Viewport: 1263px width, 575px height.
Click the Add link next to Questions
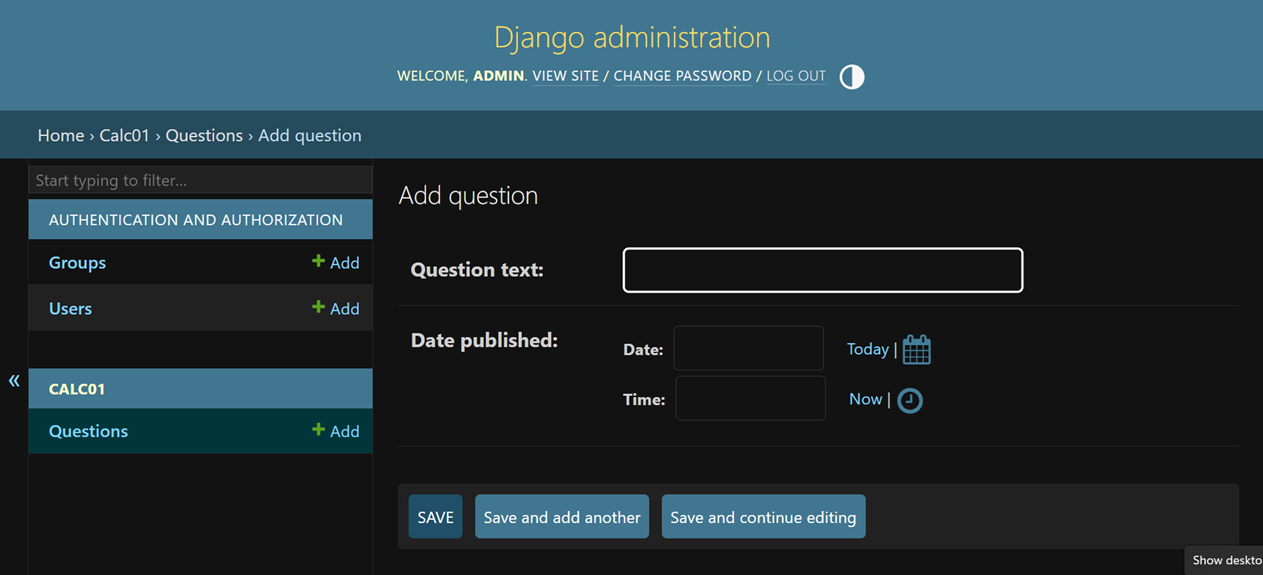pyautogui.click(x=336, y=431)
